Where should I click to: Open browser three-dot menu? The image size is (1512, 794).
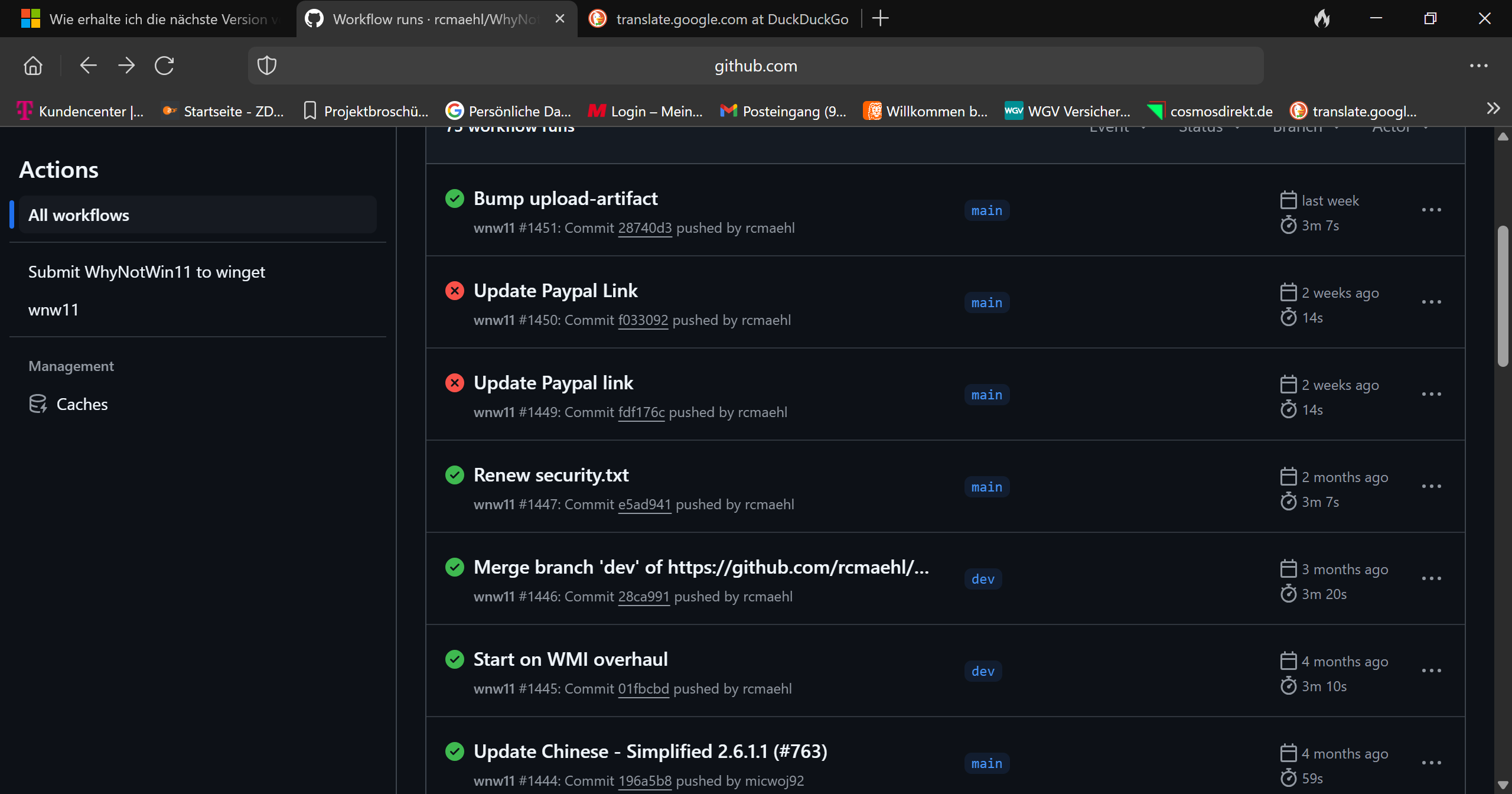click(x=1478, y=66)
